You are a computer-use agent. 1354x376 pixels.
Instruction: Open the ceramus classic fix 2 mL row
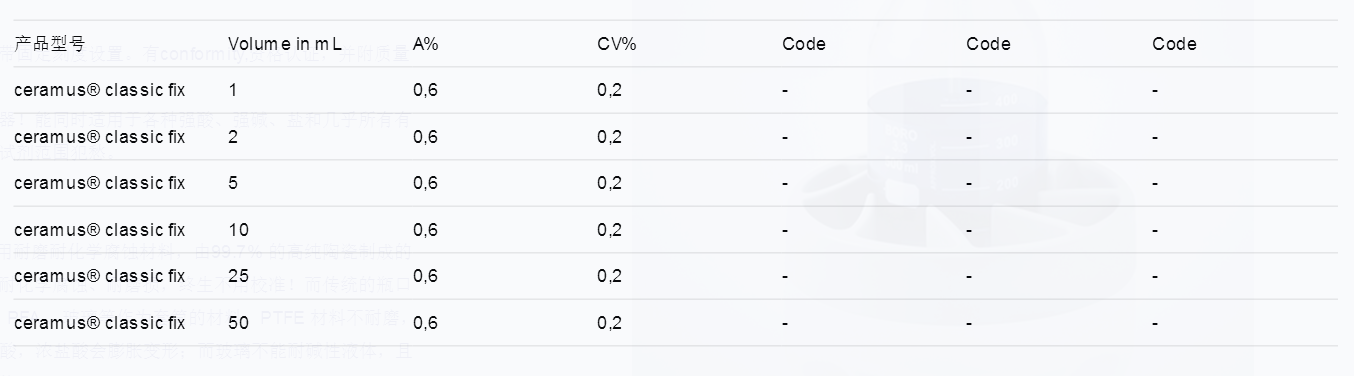point(676,137)
